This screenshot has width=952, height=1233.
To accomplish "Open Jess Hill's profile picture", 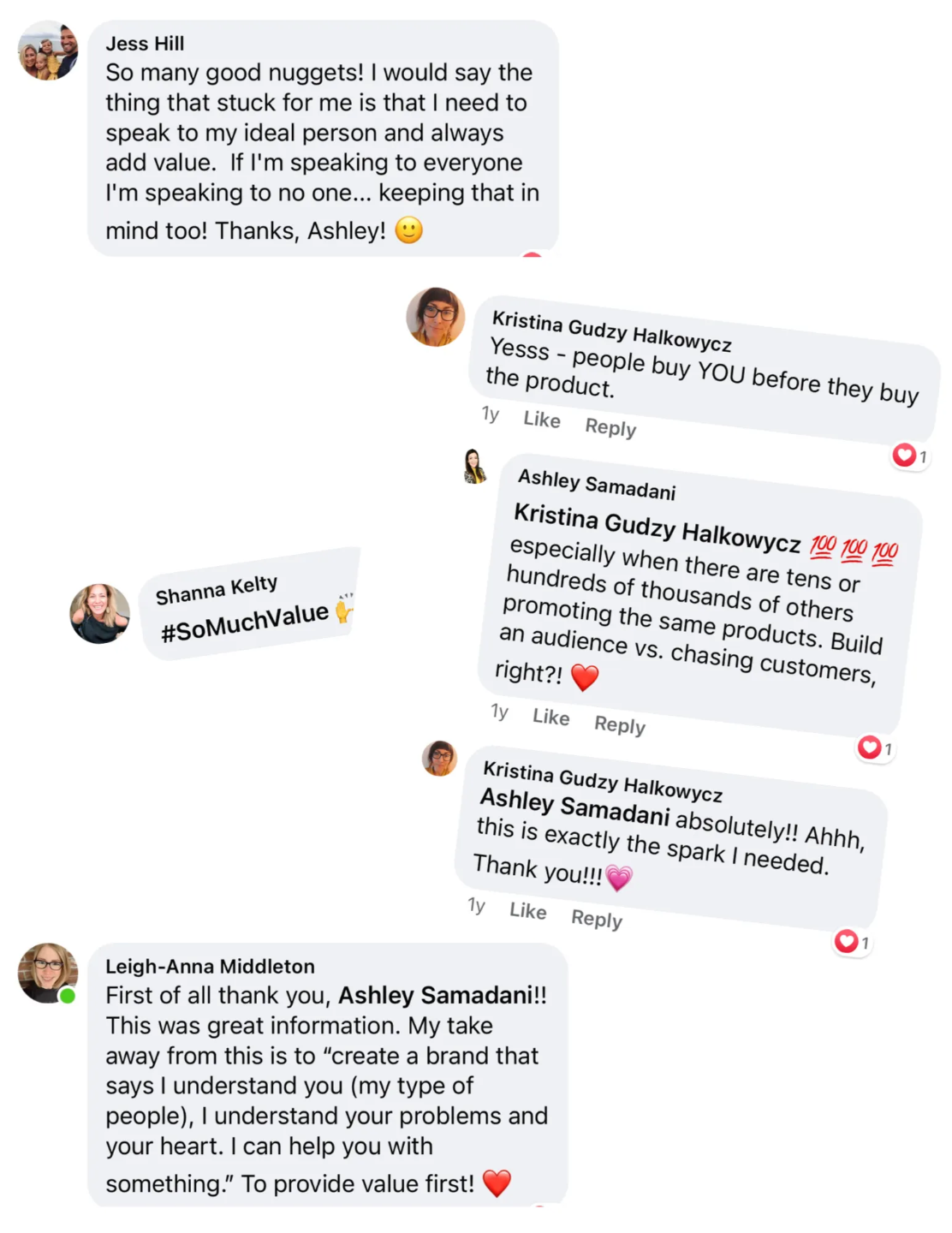I will coord(48,51).
